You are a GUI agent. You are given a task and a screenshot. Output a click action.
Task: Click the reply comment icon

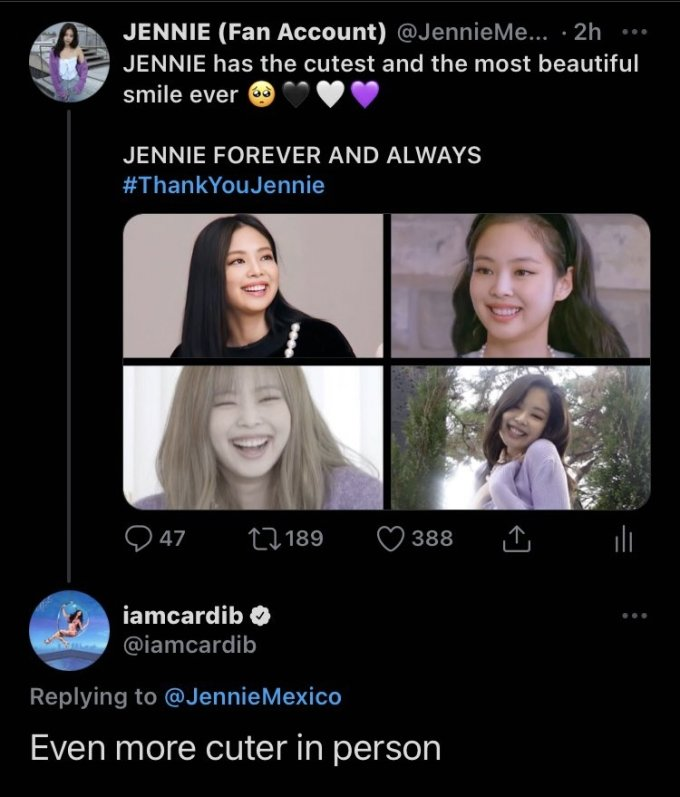coord(138,538)
